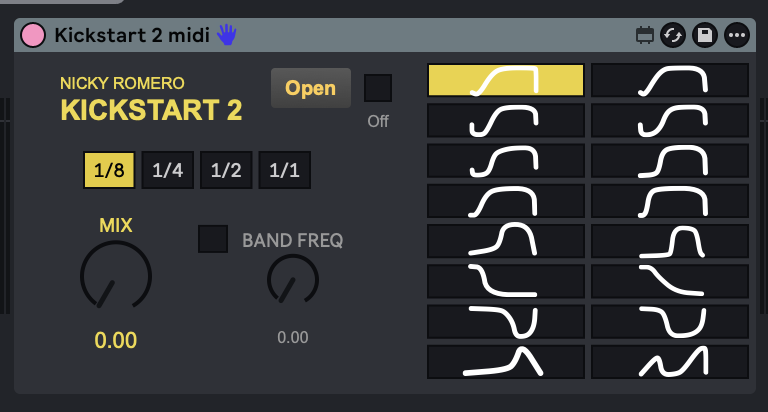This screenshot has width=768, height=412.
Task: Choose the dip curve in right column
Action: (x=670, y=321)
